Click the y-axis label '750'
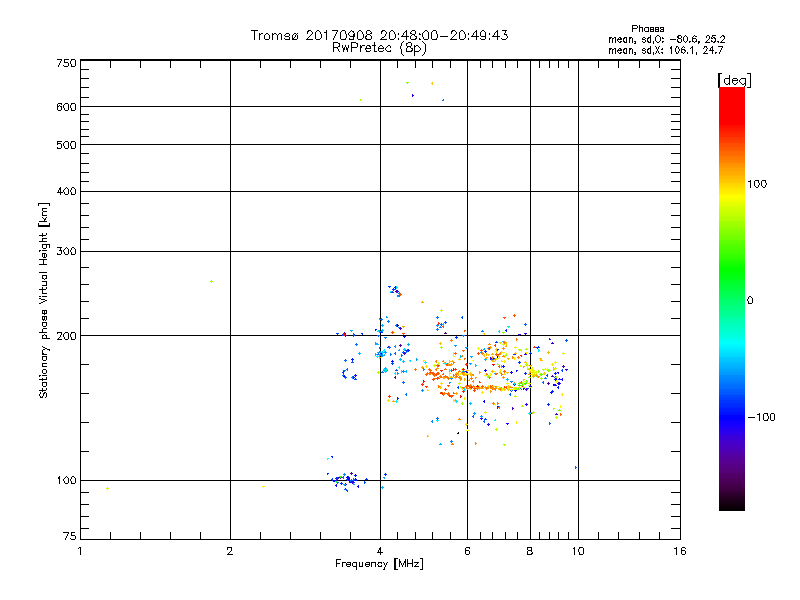This screenshot has height=600, width=800. click(66, 63)
